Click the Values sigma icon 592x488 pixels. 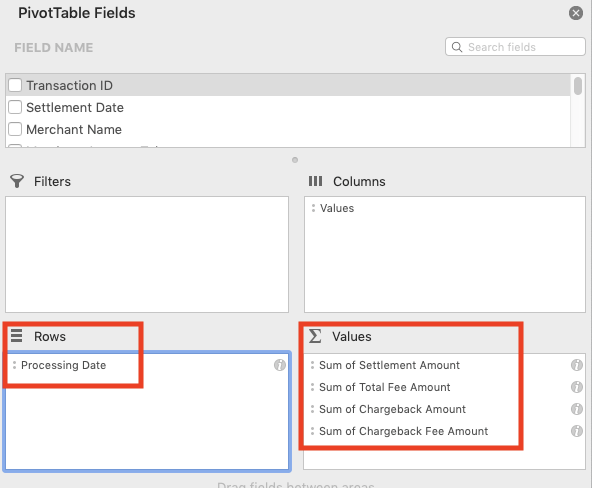315,336
